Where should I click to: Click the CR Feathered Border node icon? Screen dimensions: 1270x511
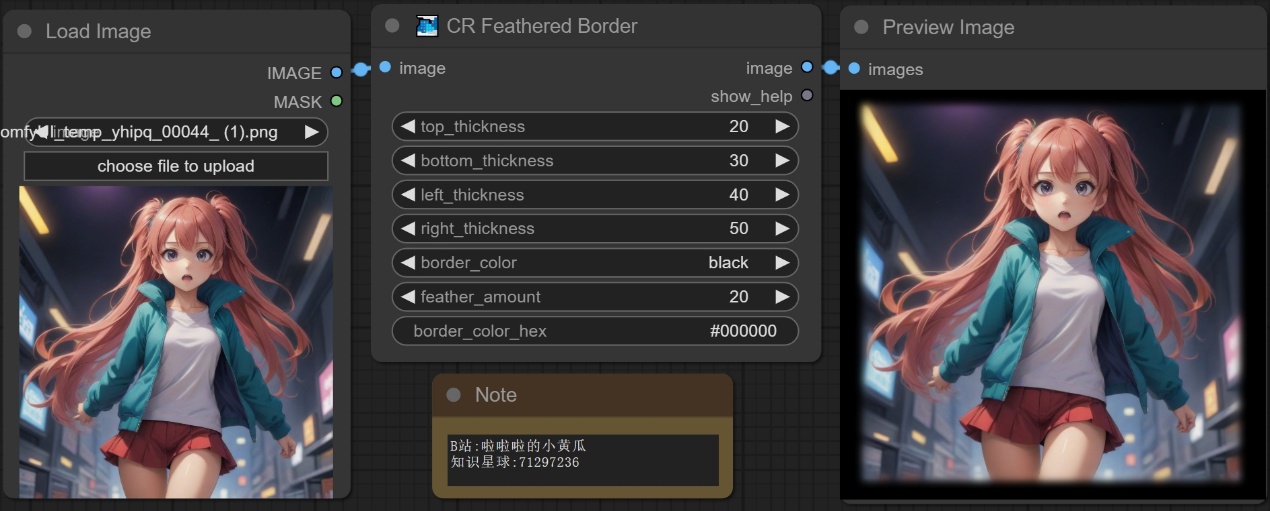tap(427, 26)
